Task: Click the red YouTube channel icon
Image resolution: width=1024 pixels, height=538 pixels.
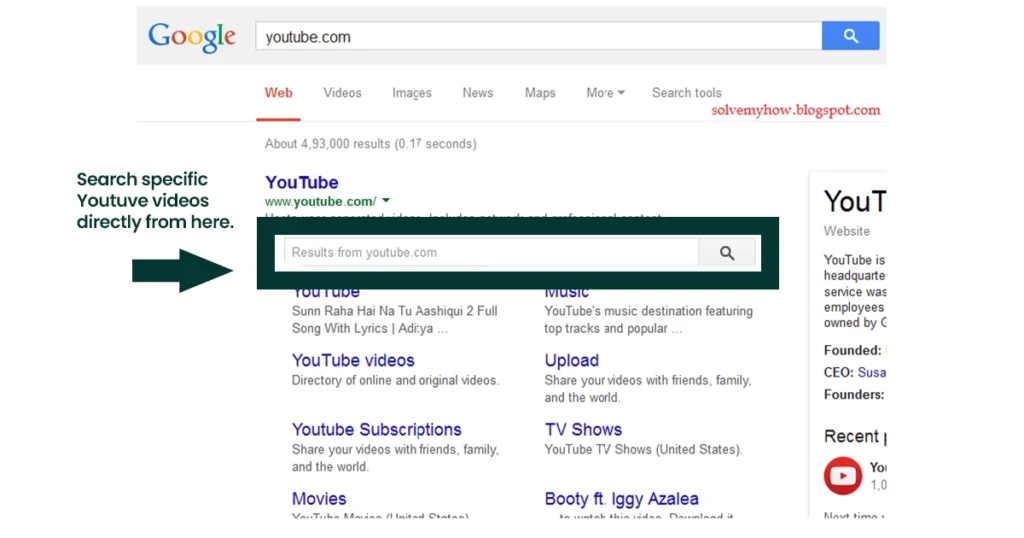Action: (843, 475)
